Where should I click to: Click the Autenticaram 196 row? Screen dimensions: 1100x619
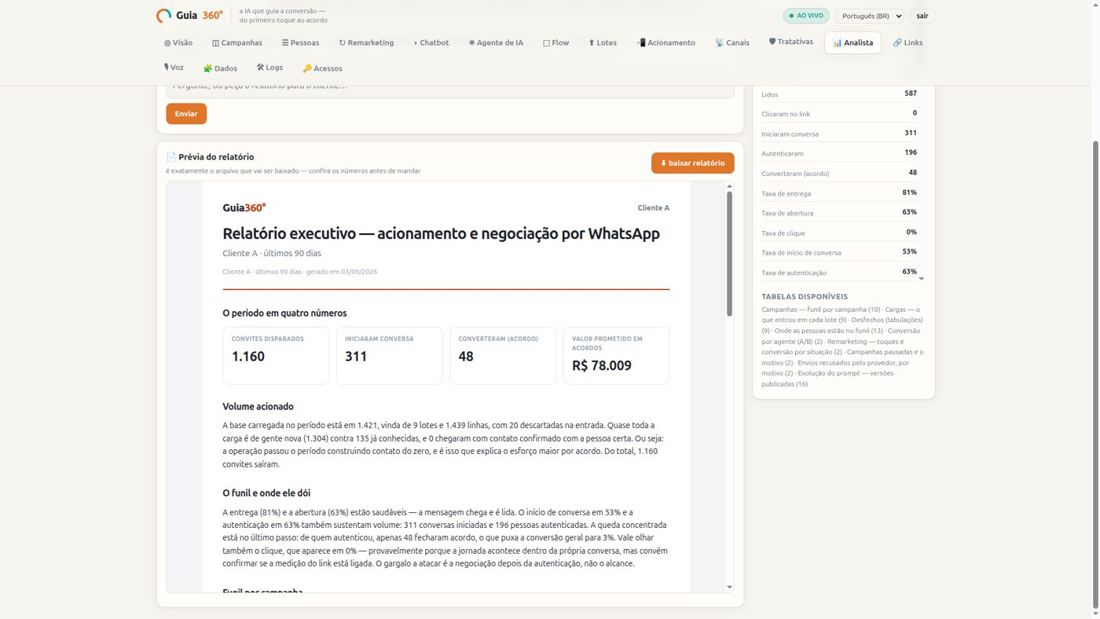tap(839, 153)
